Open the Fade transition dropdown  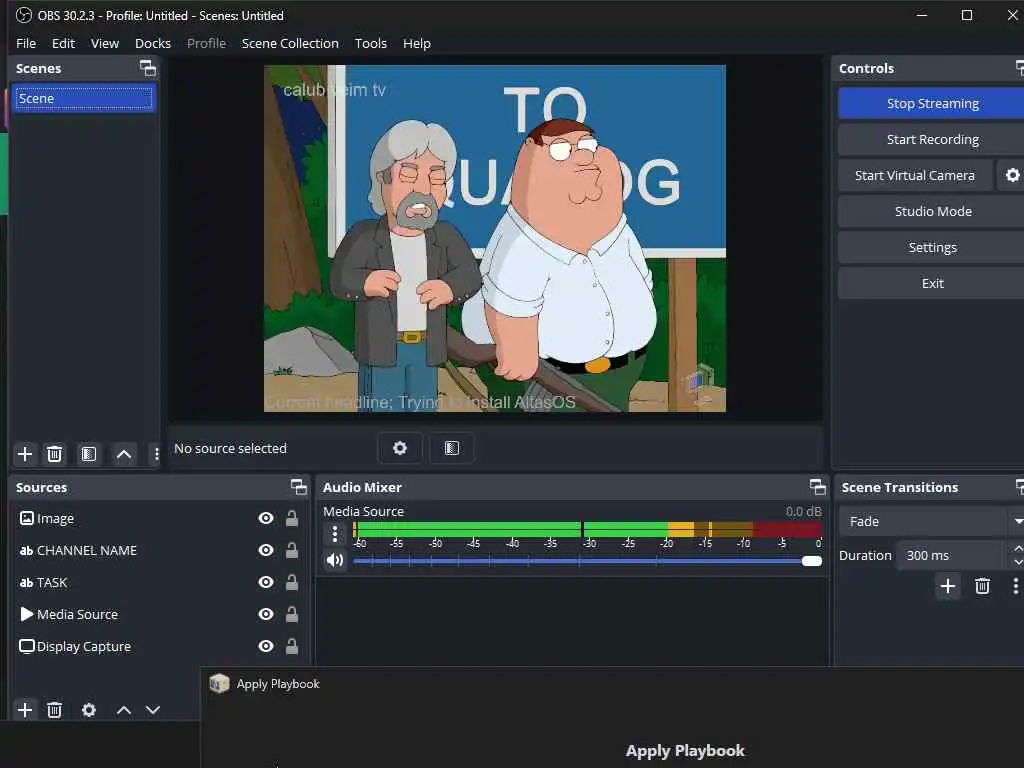coord(932,521)
